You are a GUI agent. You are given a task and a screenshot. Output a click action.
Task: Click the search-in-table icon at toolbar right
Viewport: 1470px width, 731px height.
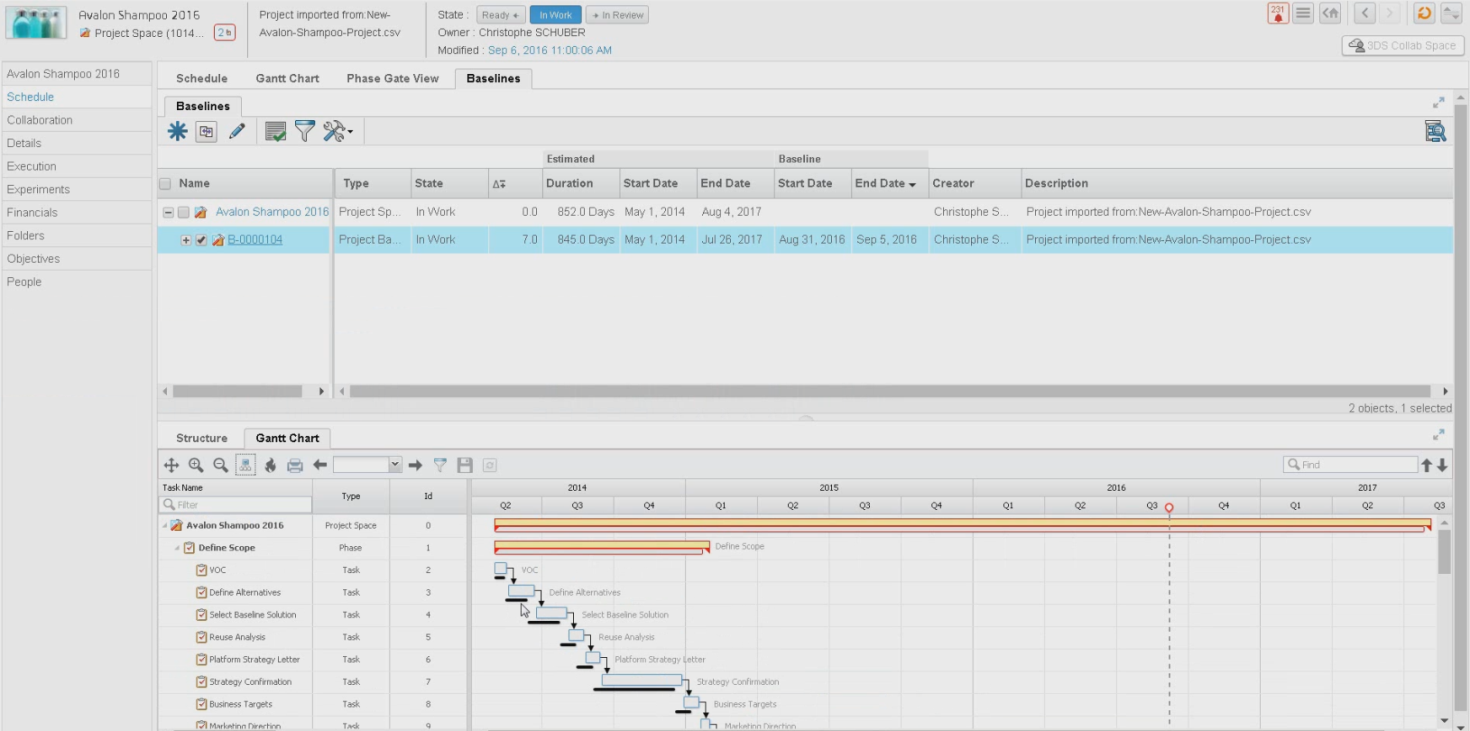click(x=1435, y=131)
